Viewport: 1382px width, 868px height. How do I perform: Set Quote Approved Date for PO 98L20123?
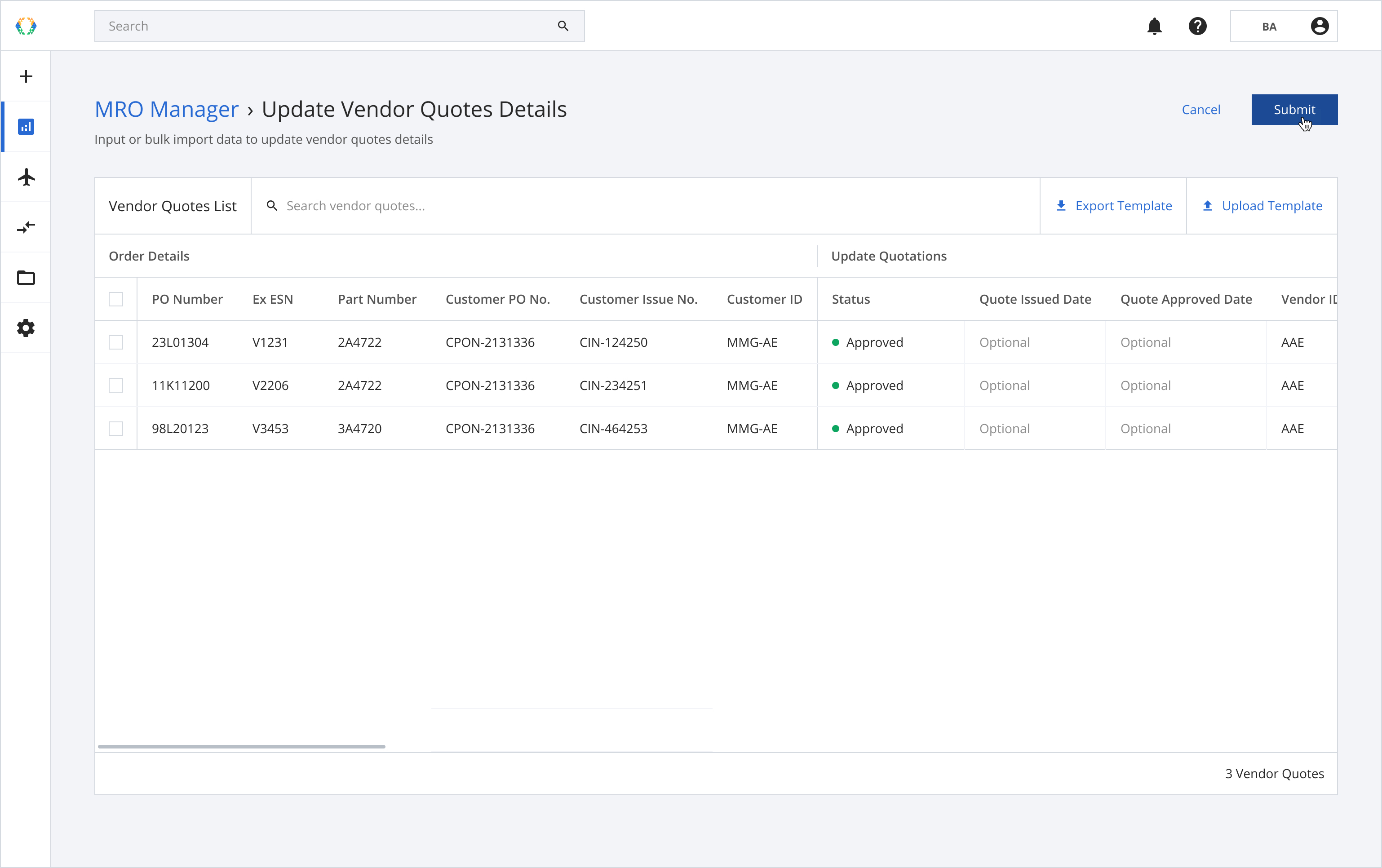pyautogui.click(x=1186, y=428)
